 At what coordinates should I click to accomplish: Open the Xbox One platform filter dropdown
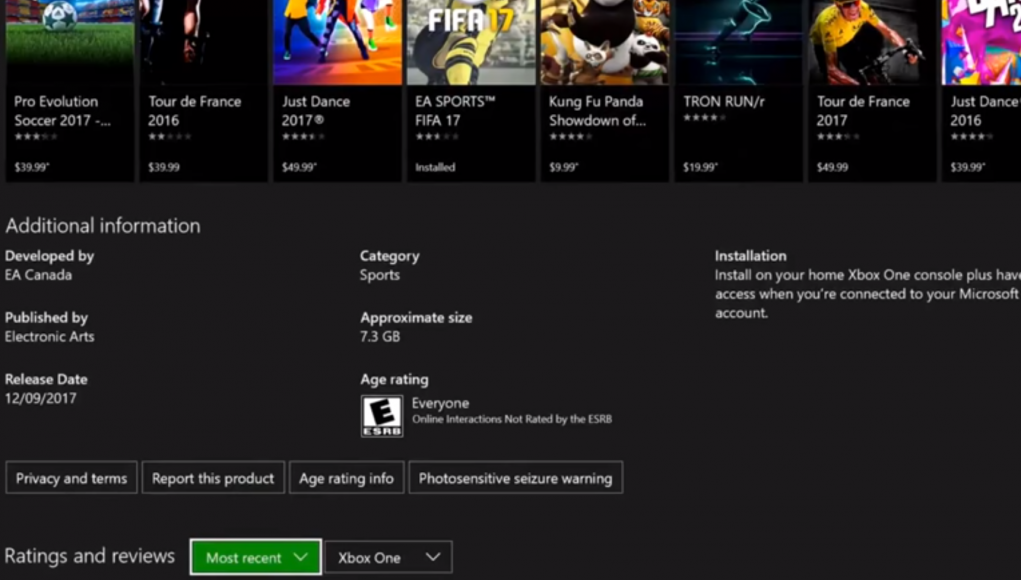pos(388,557)
